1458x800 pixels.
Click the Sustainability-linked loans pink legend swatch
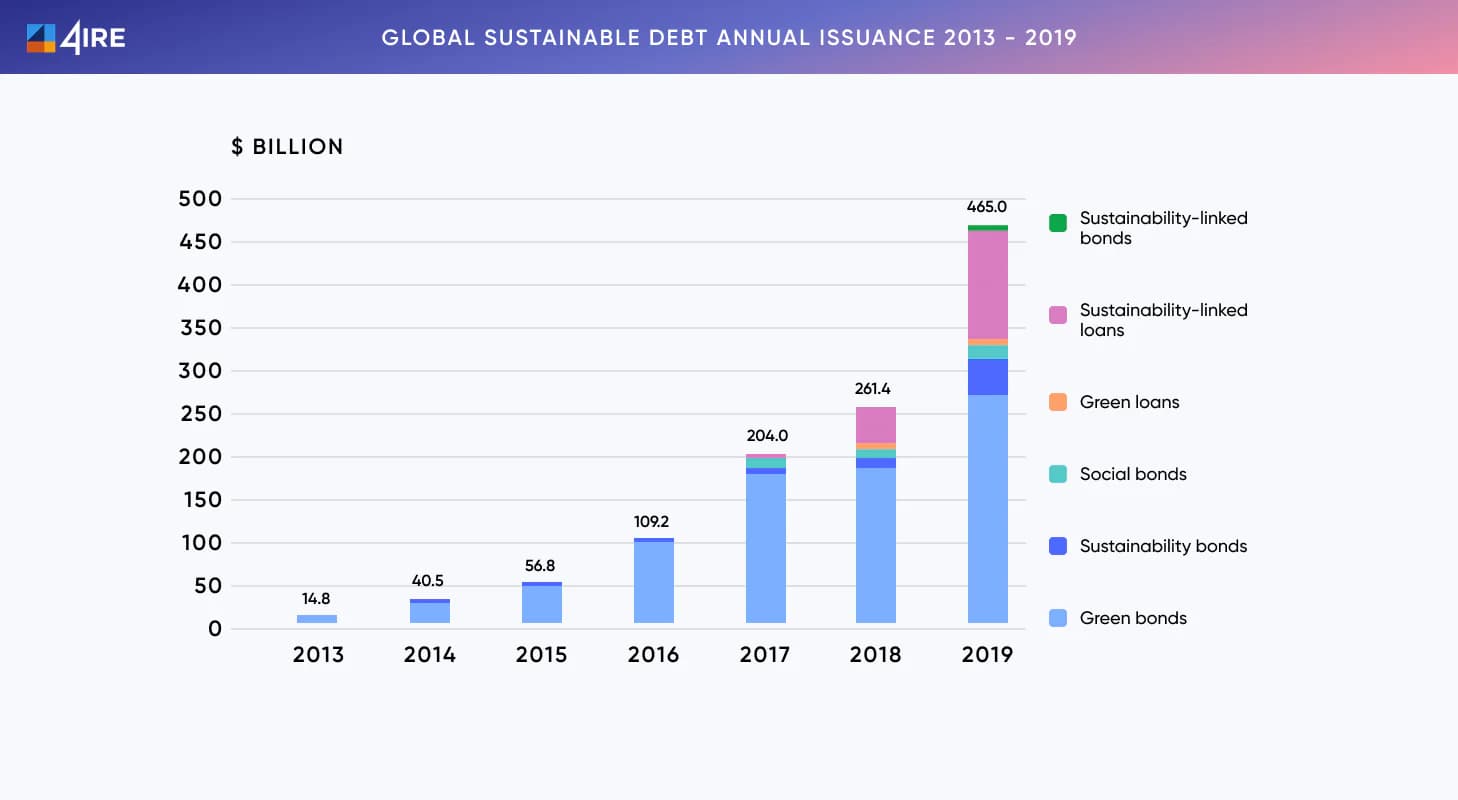click(1058, 315)
